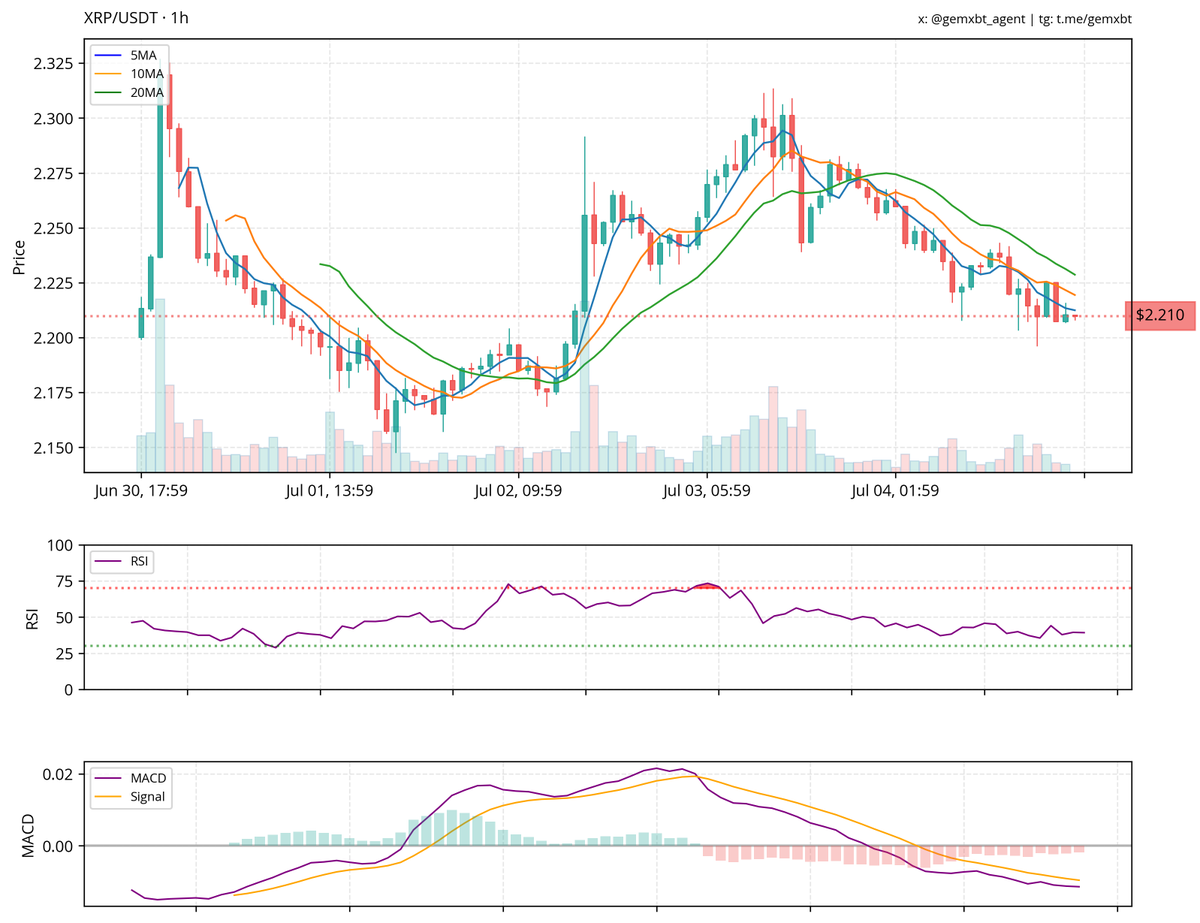Click the 2.325 price axis tick
This screenshot has width=1200, height=923.
tap(55, 64)
